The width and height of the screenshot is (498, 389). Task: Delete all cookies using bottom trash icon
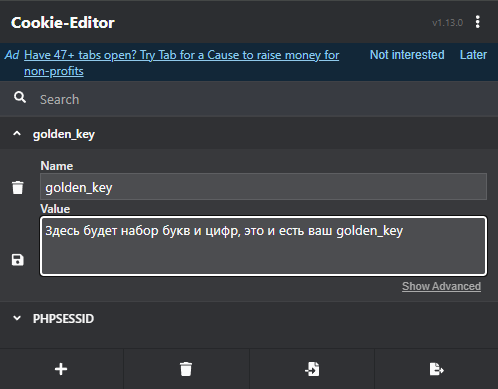[x=186, y=369]
